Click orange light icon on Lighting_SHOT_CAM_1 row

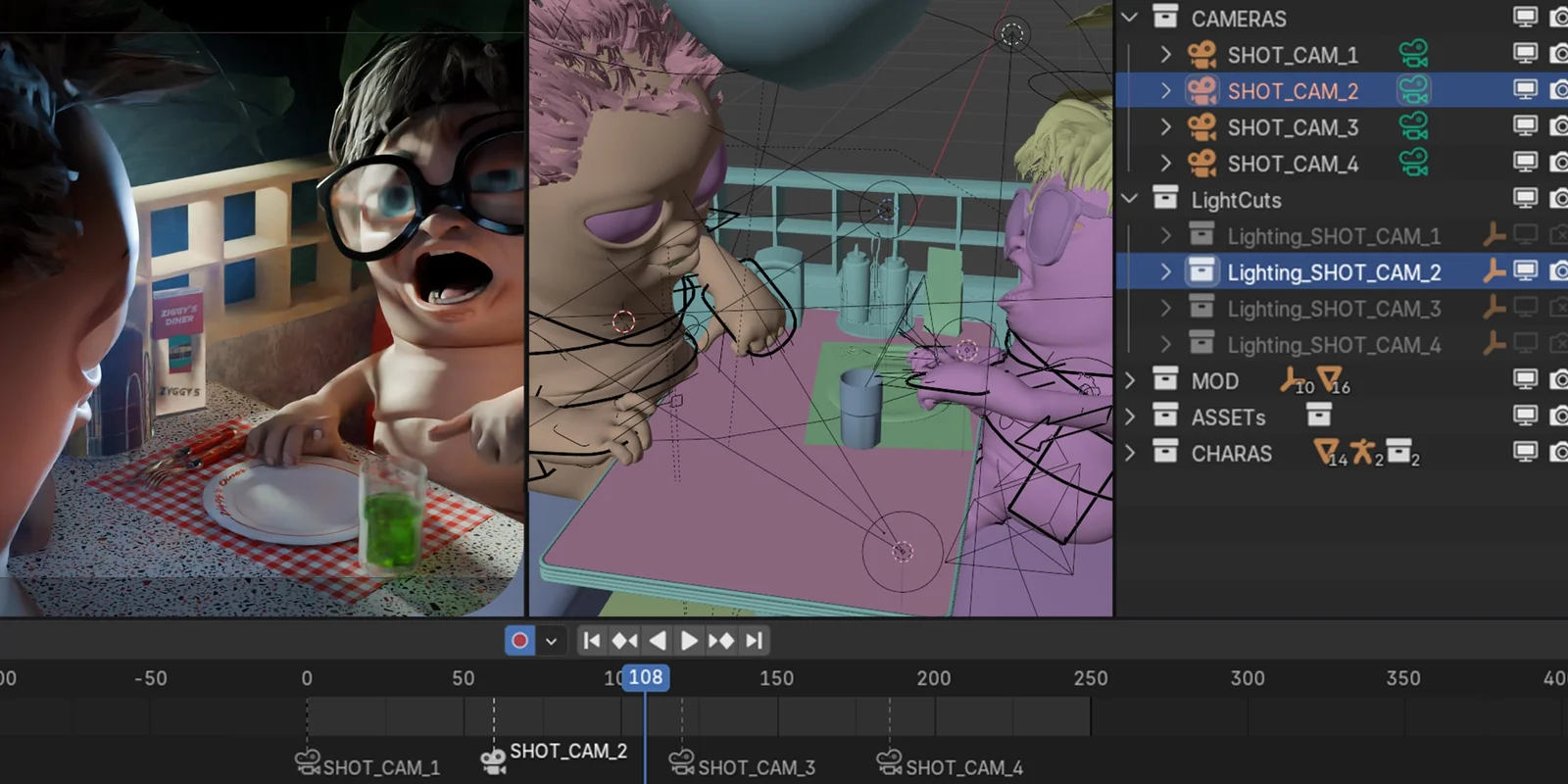pyautogui.click(x=1494, y=235)
